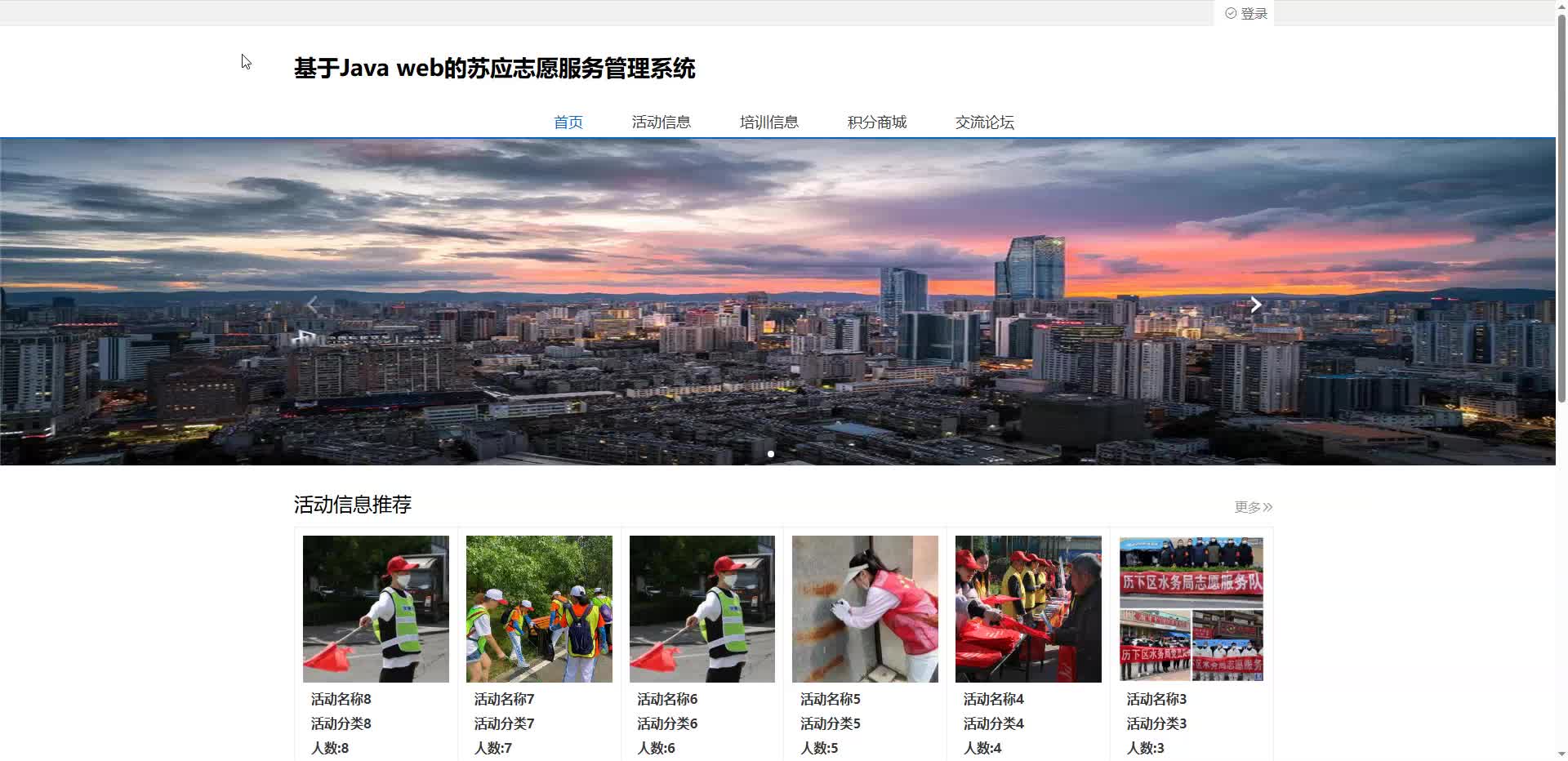The image size is (1568, 761).
Task: Select the 活动分类5 category text
Action: [x=831, y=723]
